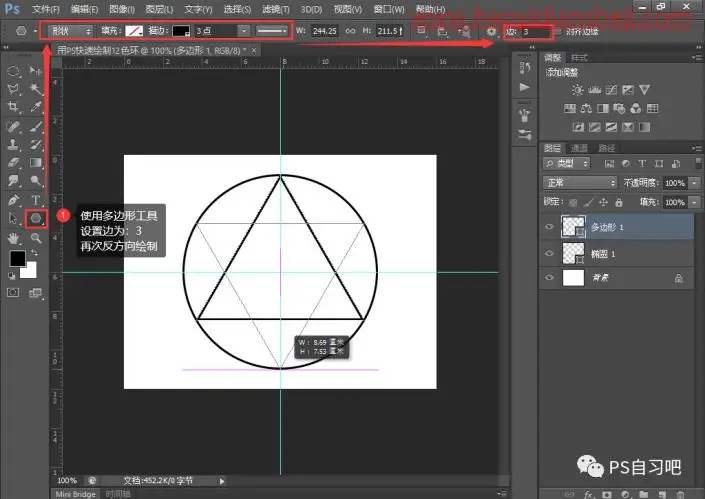Hide the 背景 layer

click(x=549, y=277)
